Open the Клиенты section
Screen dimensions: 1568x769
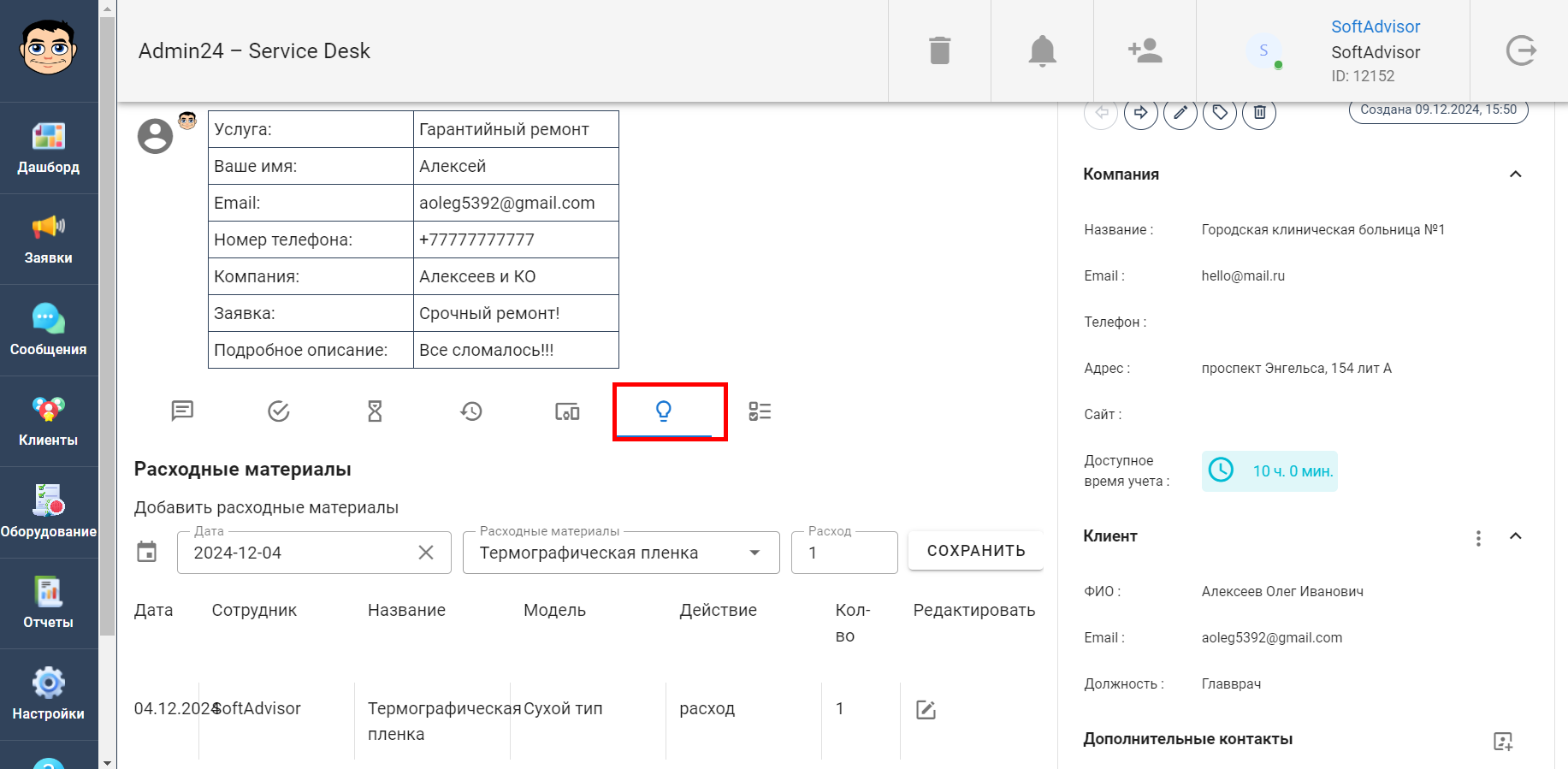pyautogui.click(x=49, y=422)
